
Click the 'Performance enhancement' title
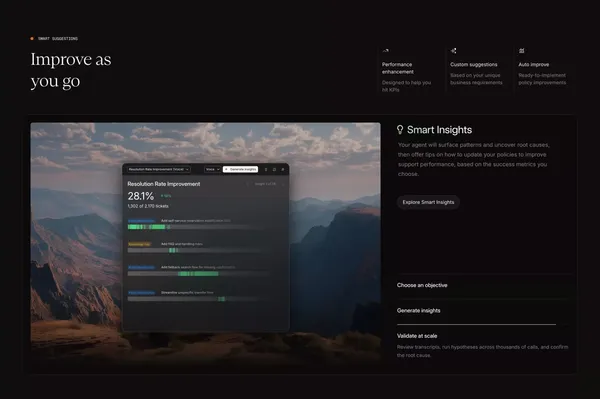click(x=398, y=68)
